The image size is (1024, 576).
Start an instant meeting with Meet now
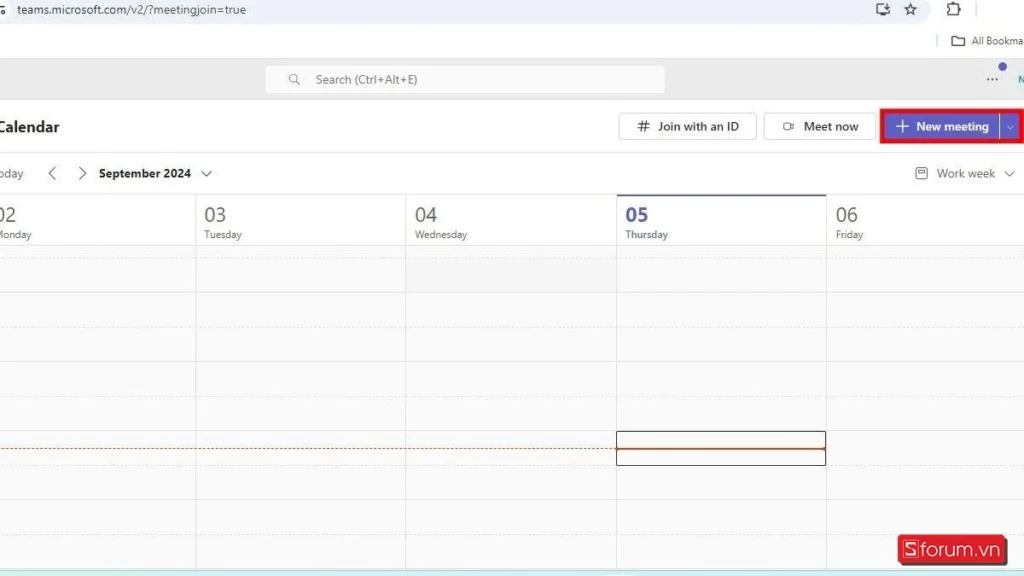pyautogui.click(x=821, y=127)
